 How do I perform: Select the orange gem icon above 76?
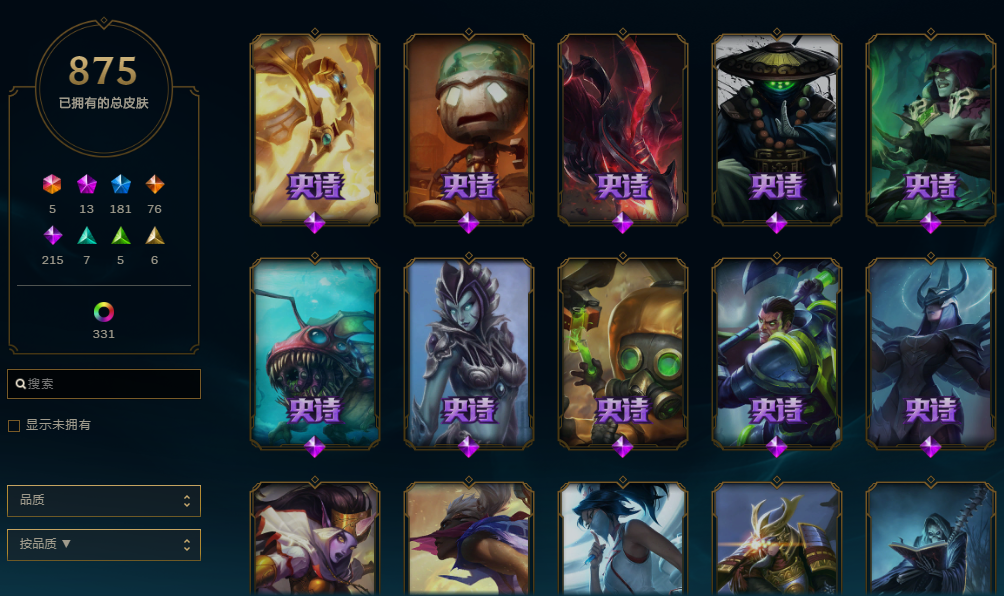pos(154,184)
